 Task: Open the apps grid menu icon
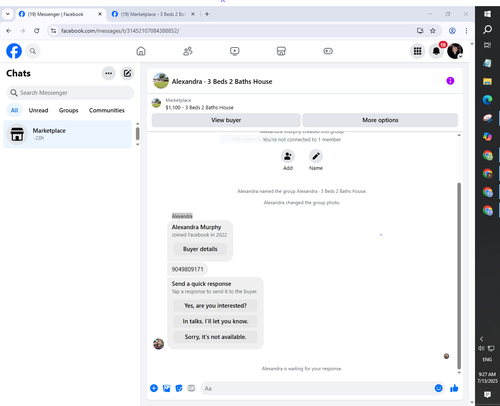pos(417,51)
